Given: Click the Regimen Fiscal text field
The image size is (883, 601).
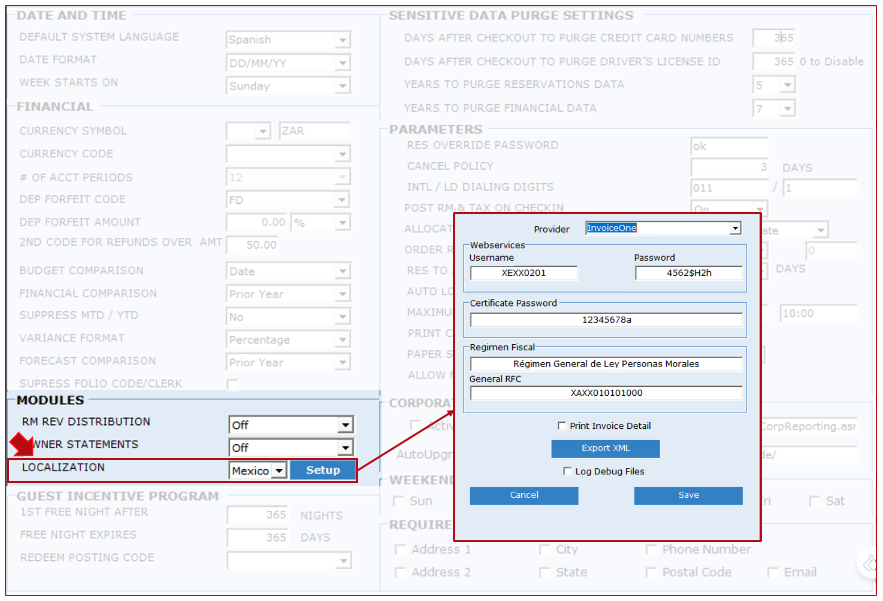Looking at the screenshot, I should click(606, 364).
